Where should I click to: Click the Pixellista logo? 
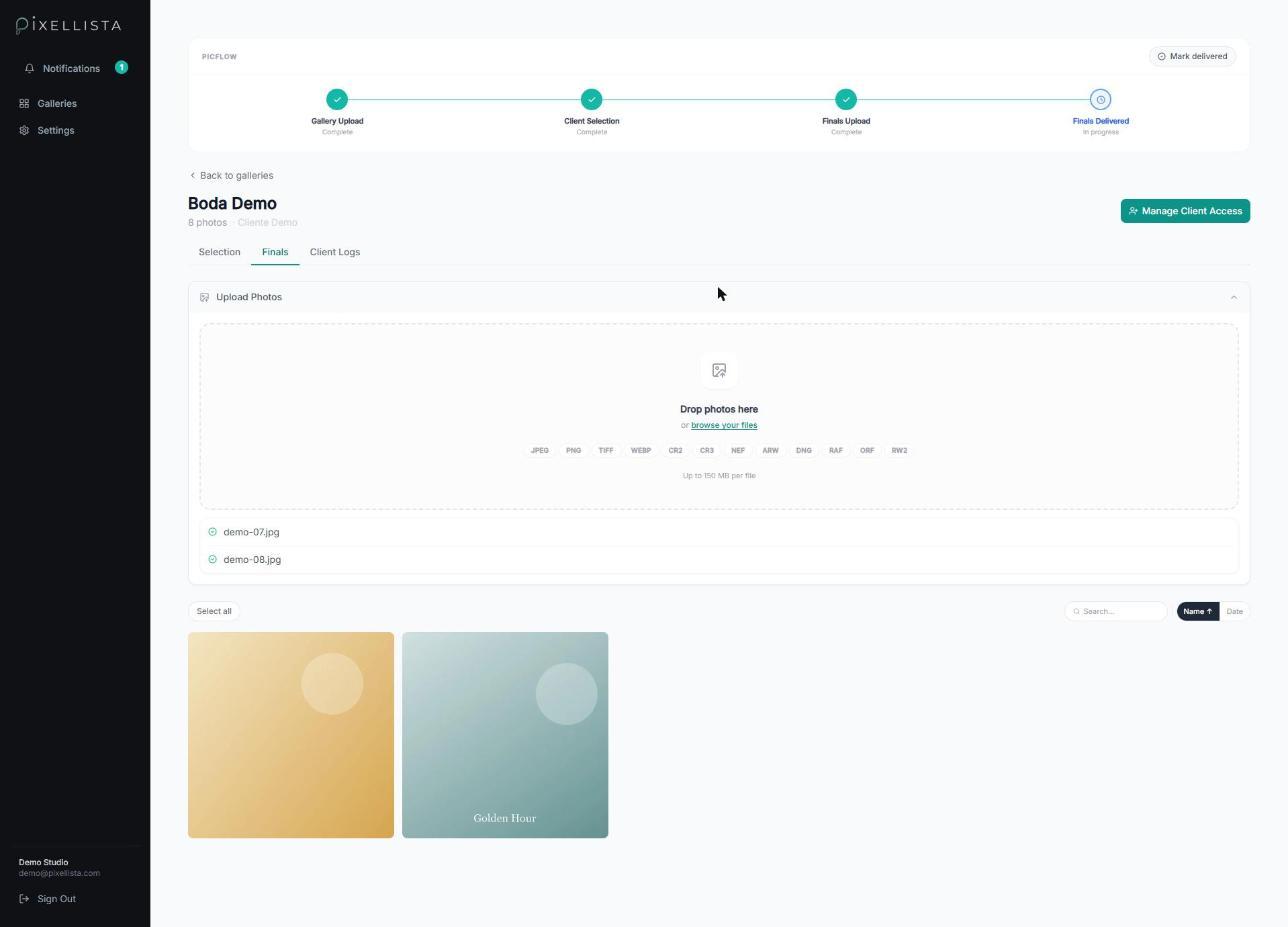[68, 25]
